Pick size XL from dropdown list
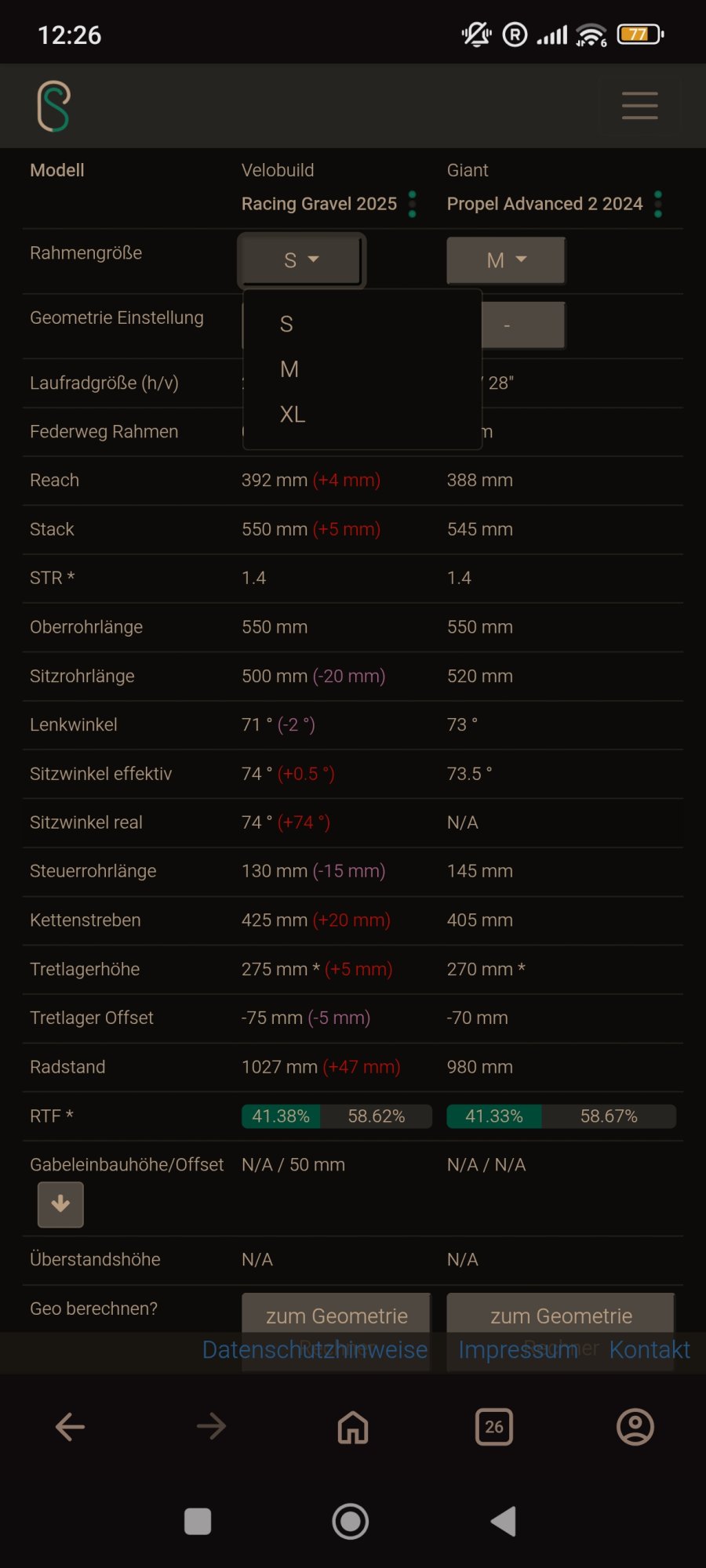 pyautogui.click(x=293, y=415)
